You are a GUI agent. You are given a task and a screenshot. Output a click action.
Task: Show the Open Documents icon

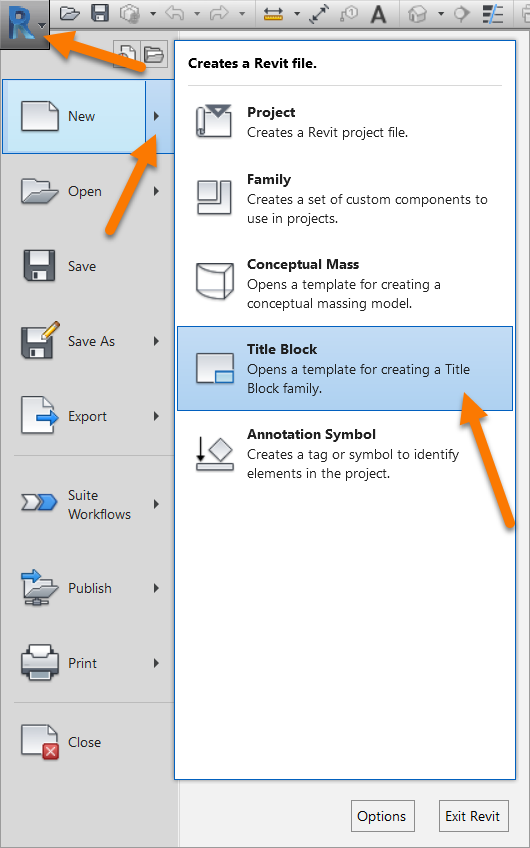(154, 54)
